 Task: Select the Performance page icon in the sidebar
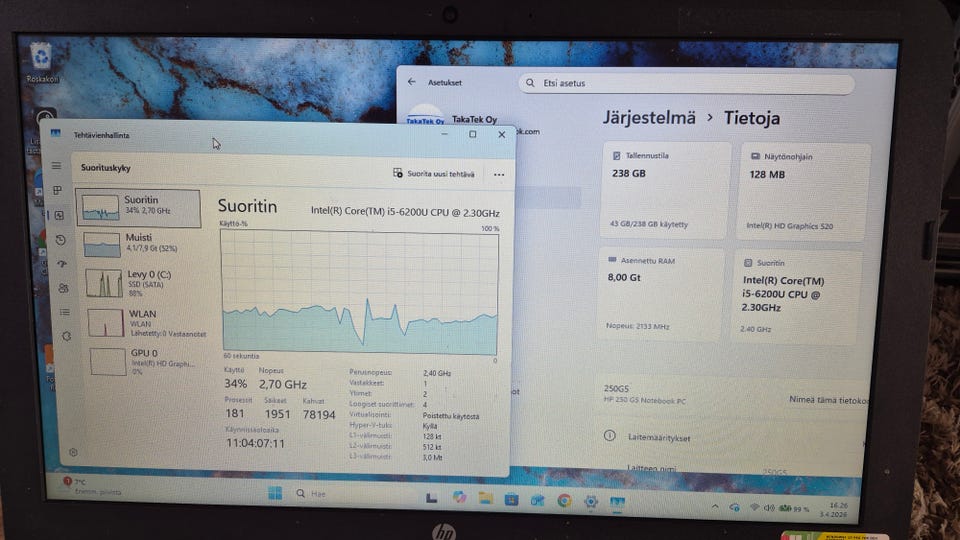point(59,215)
